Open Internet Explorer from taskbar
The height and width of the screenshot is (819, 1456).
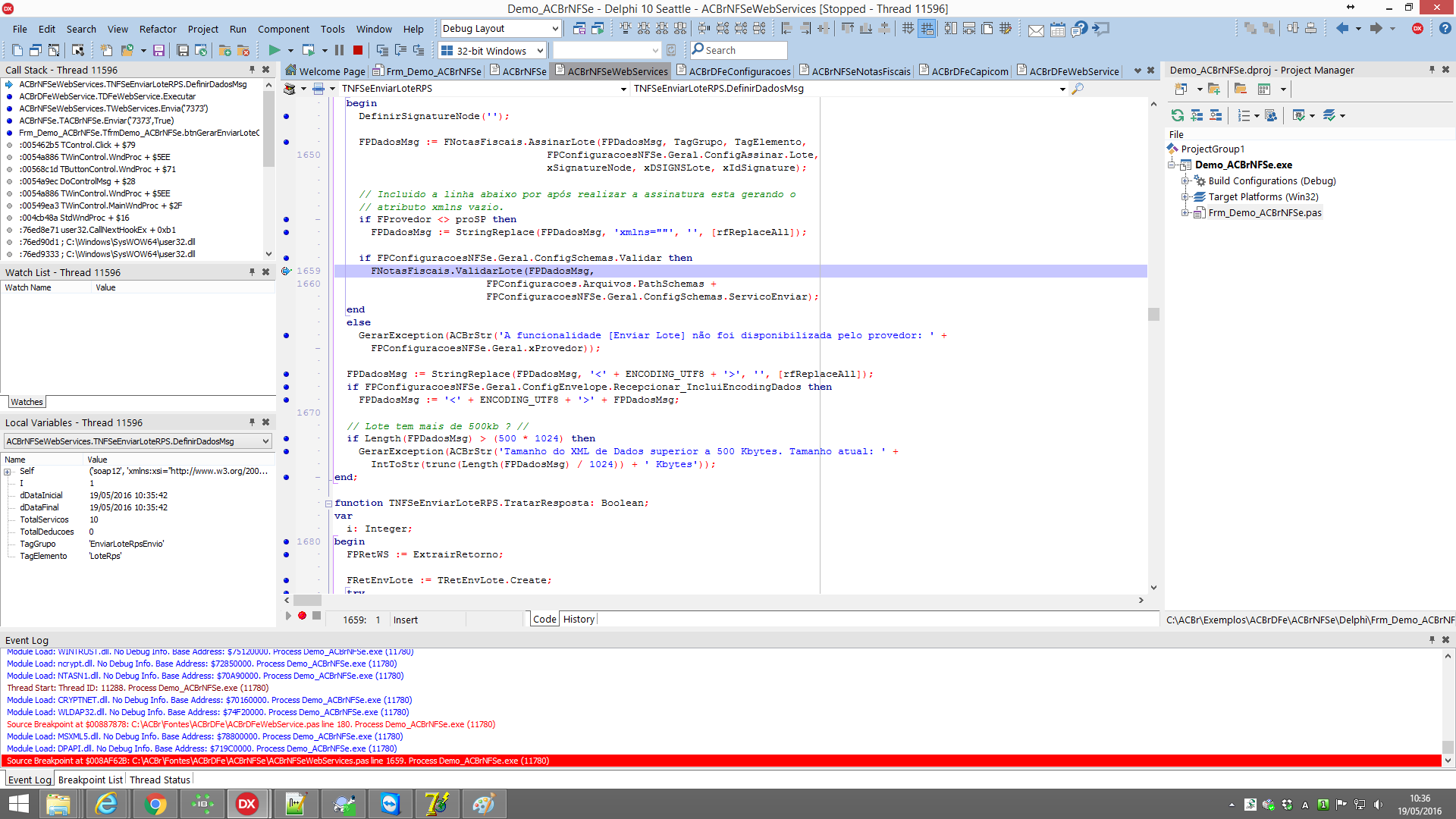(x=107, y=804)
